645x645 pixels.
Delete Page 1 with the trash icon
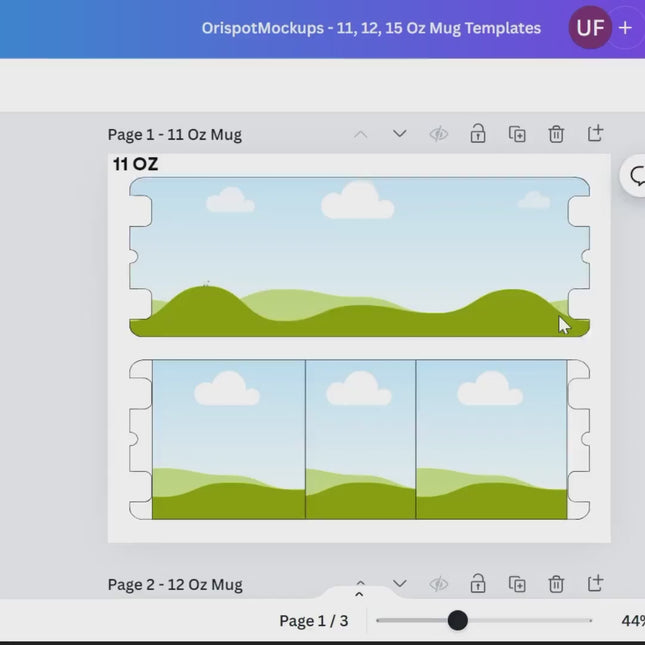tap(556, 134)
